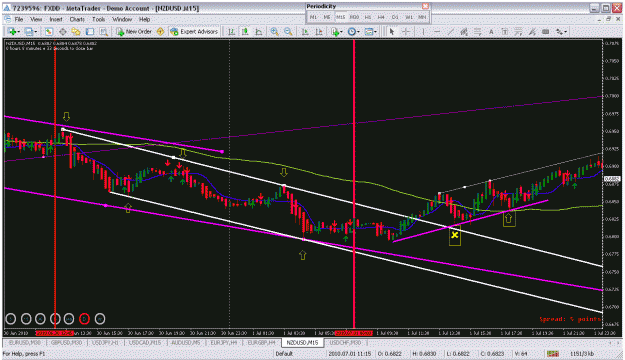Switch to the EURGBP,H4 chart tab

pos(261,342)
